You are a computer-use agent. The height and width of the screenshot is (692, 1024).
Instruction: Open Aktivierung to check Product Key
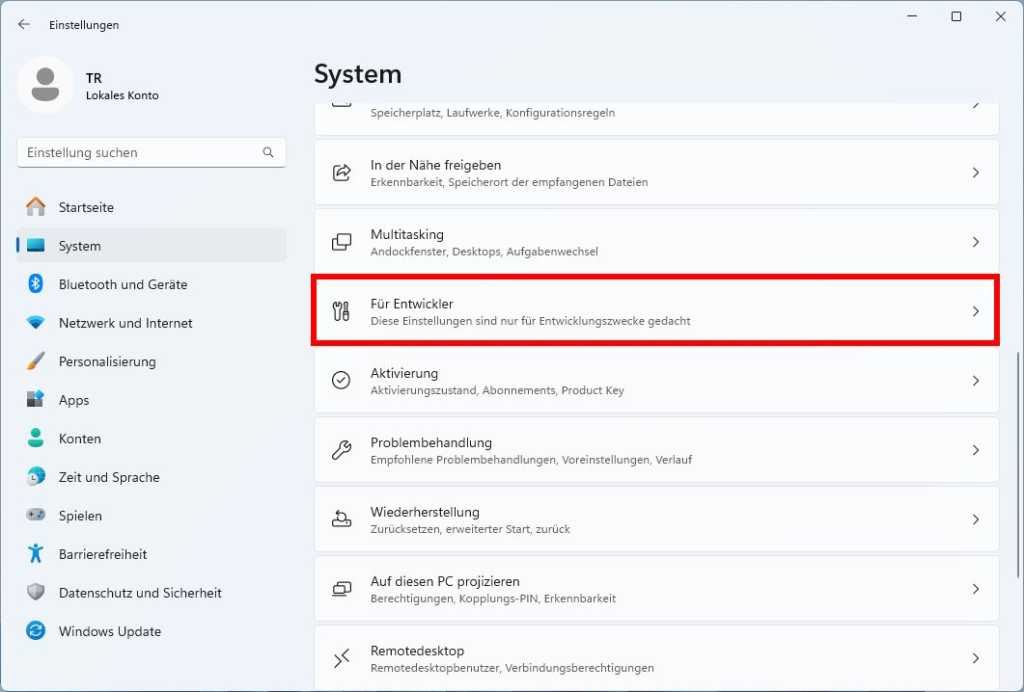[656, 380]
